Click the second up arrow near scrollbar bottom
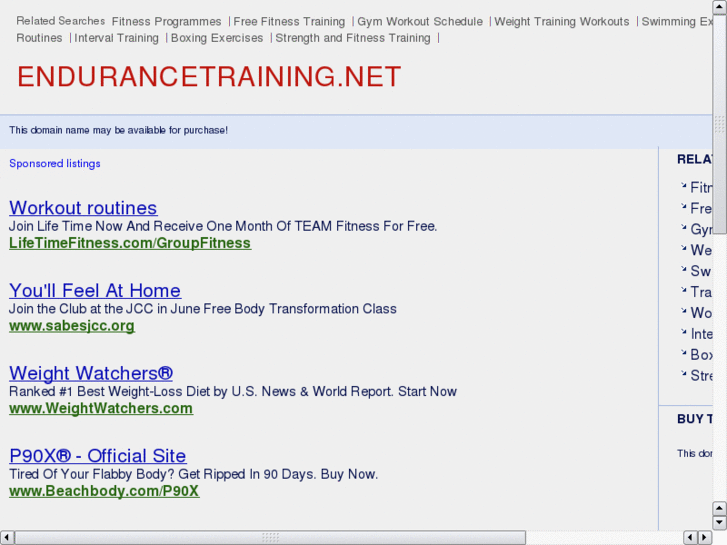The image size is (727, 545). click(720, 508)
